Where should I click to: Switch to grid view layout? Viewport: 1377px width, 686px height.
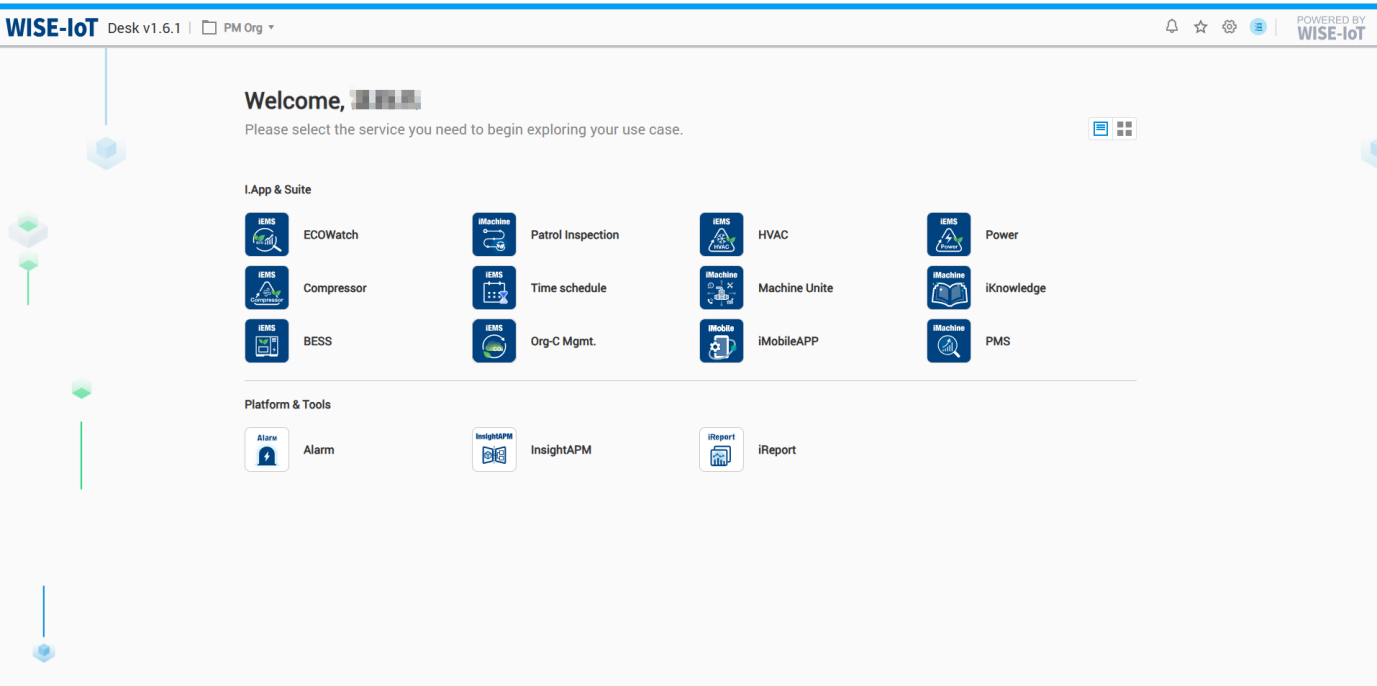[1125, 129]
